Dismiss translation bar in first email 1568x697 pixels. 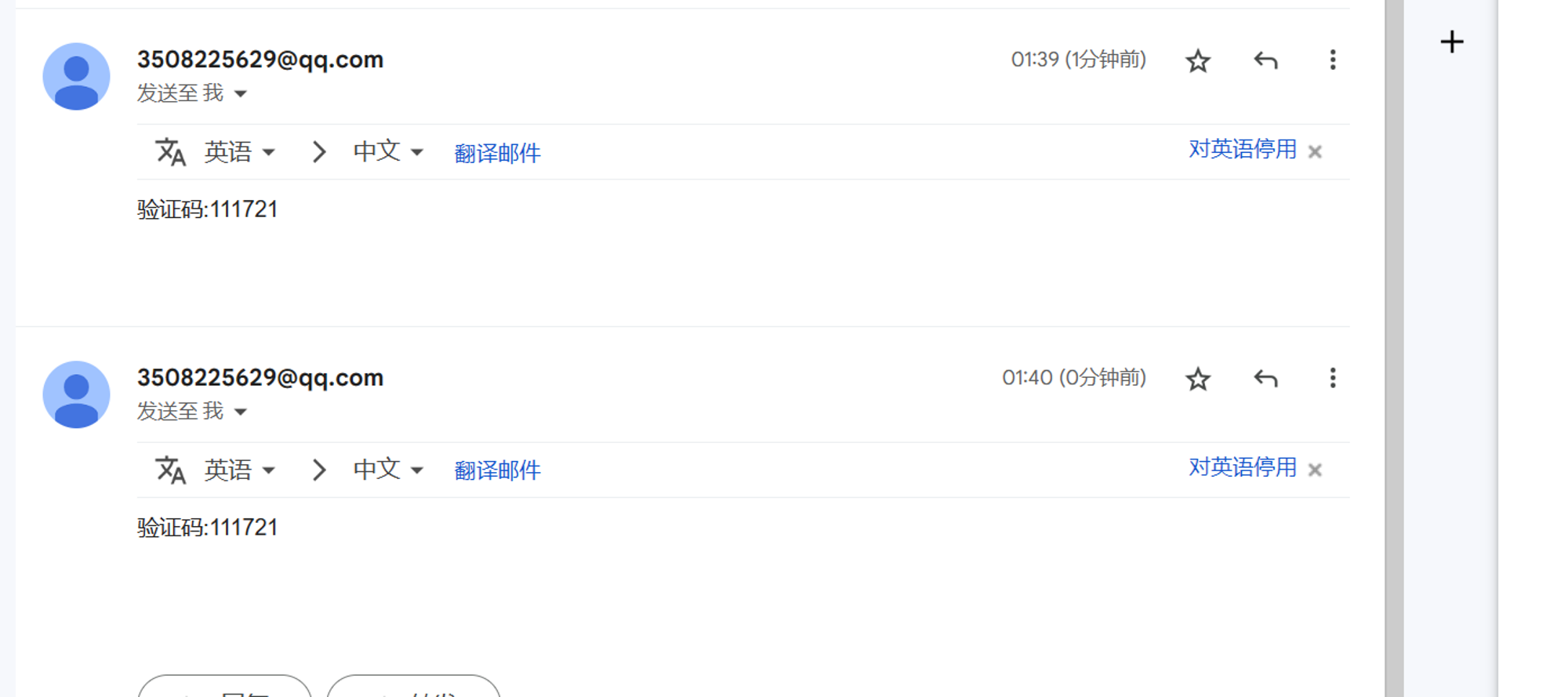pos(1315,151)
